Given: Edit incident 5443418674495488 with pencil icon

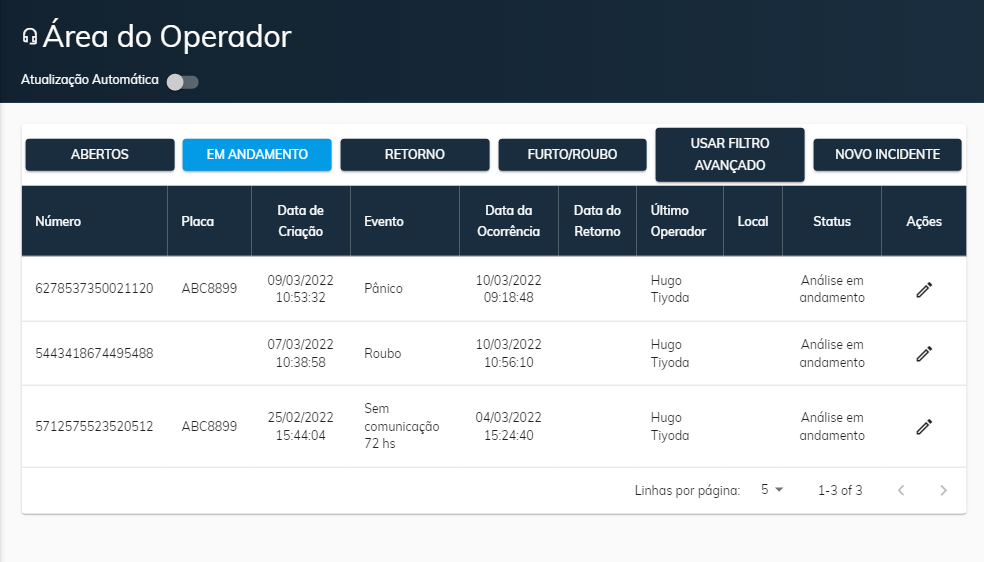Looking at the screenshot, I should [x=924, y=354].
